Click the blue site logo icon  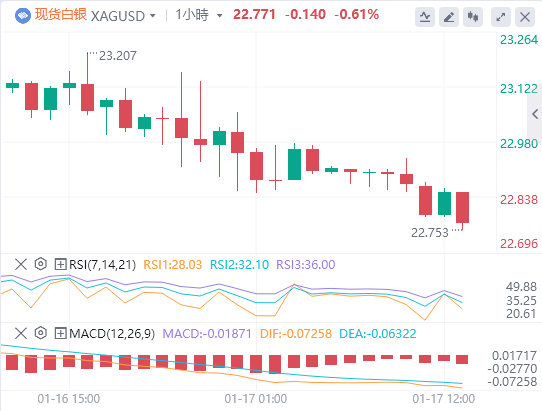[23, 16]
